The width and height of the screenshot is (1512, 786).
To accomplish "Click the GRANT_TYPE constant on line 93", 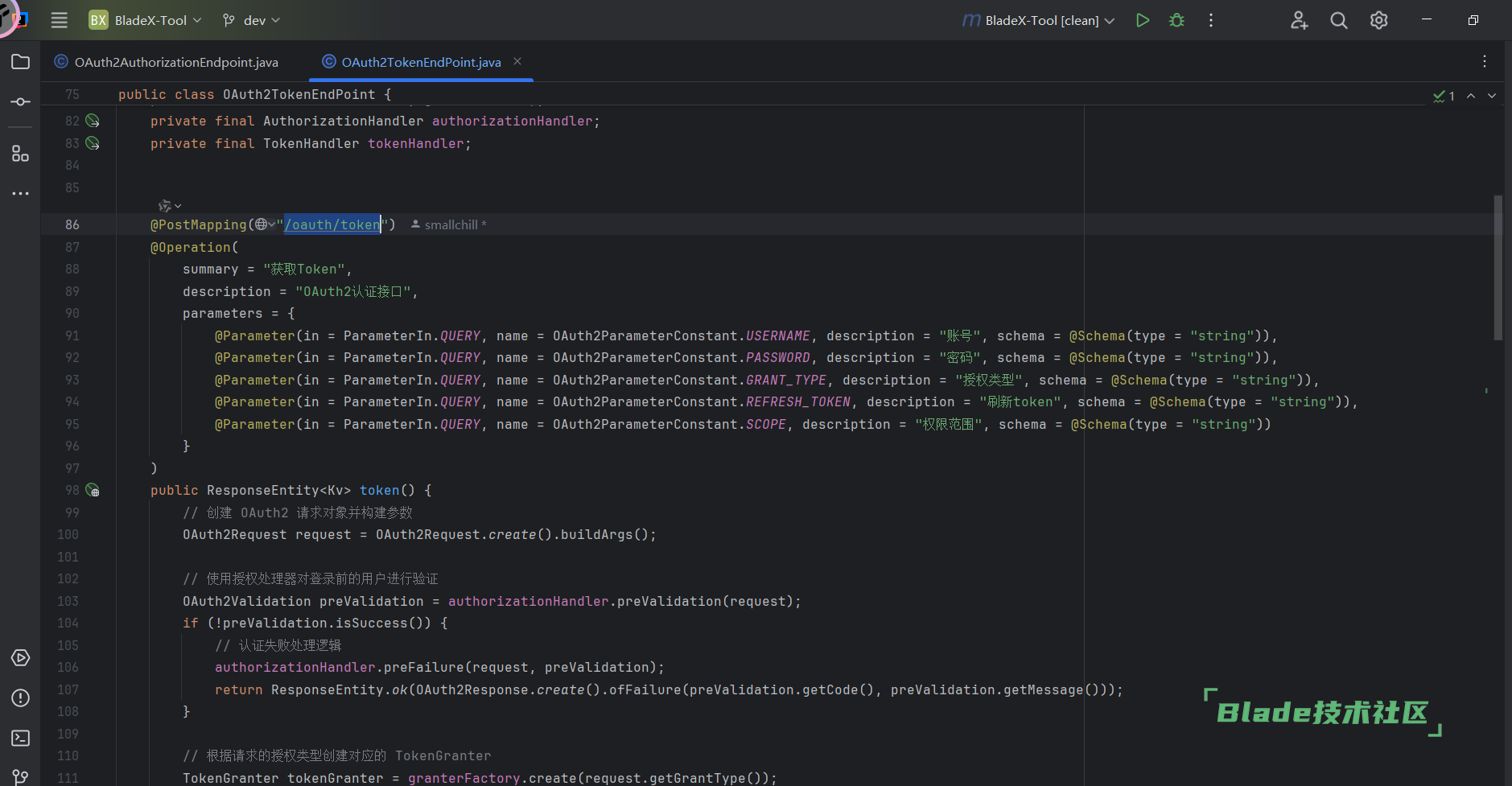I will tap(786, 380).
